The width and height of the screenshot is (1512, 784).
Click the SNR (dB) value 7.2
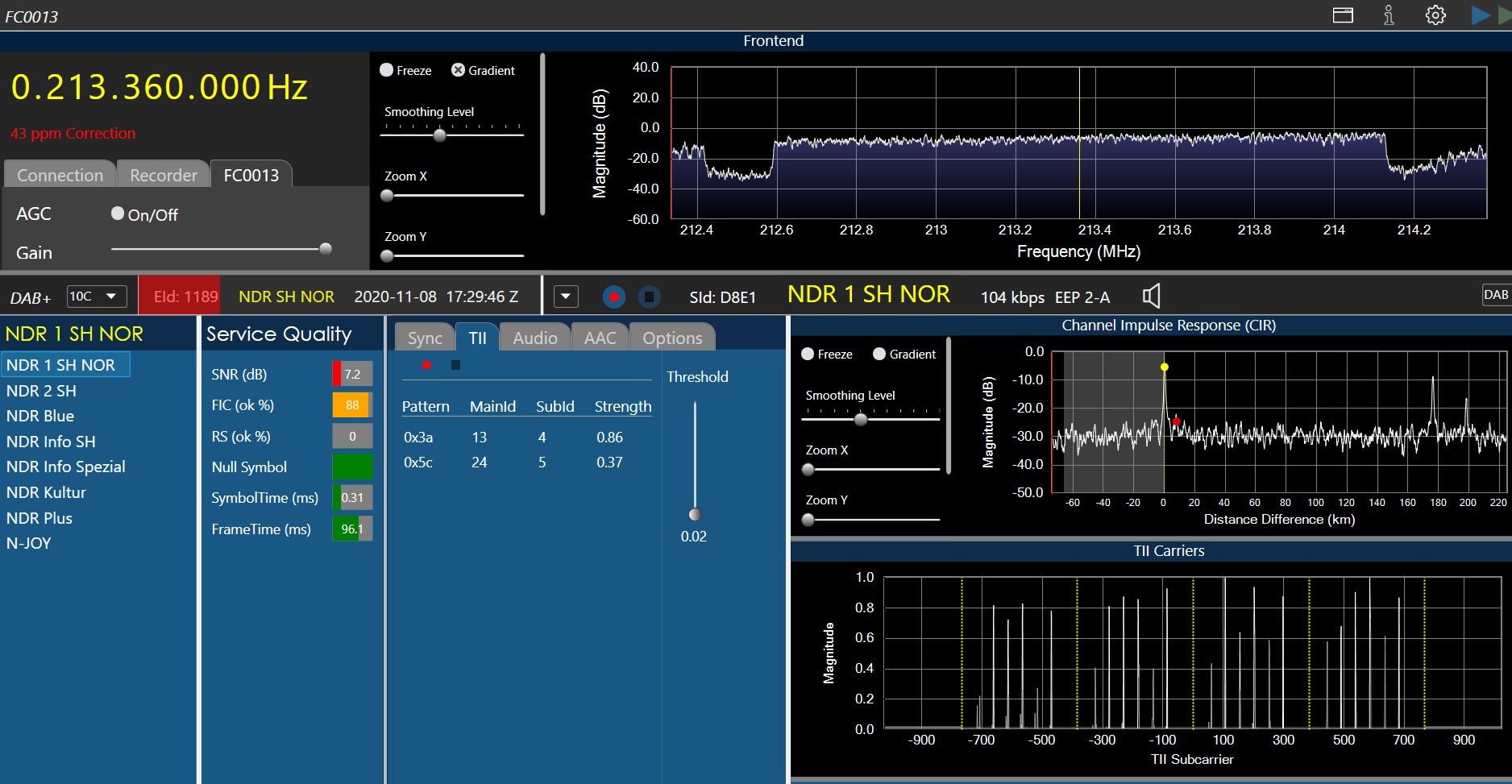click(352, 374)
